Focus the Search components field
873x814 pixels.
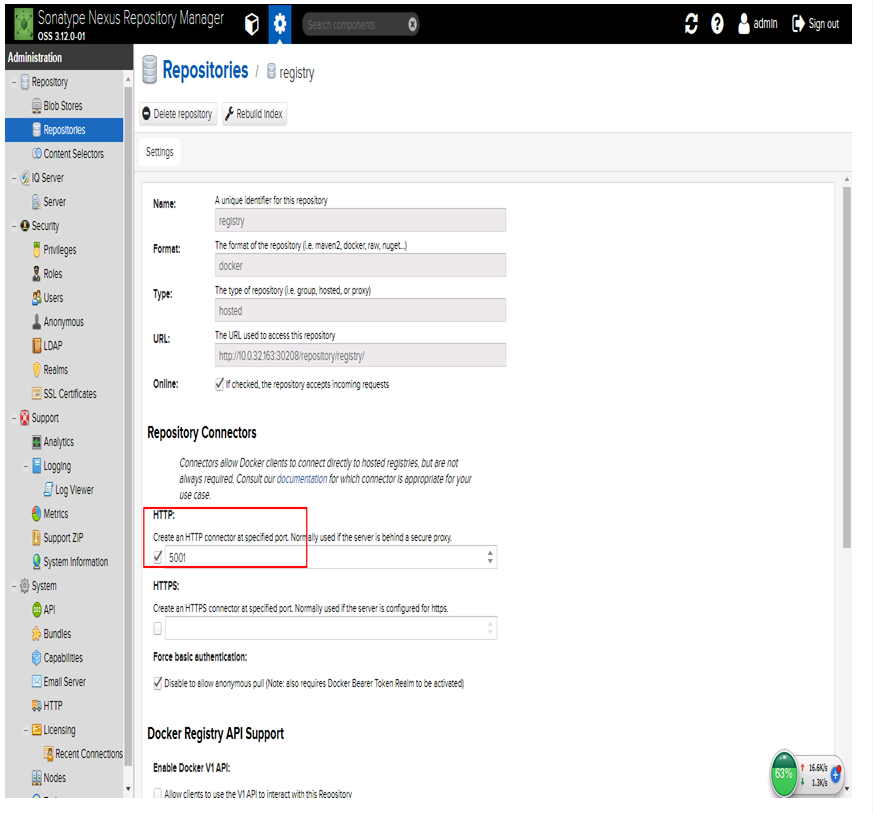(354, 24)
